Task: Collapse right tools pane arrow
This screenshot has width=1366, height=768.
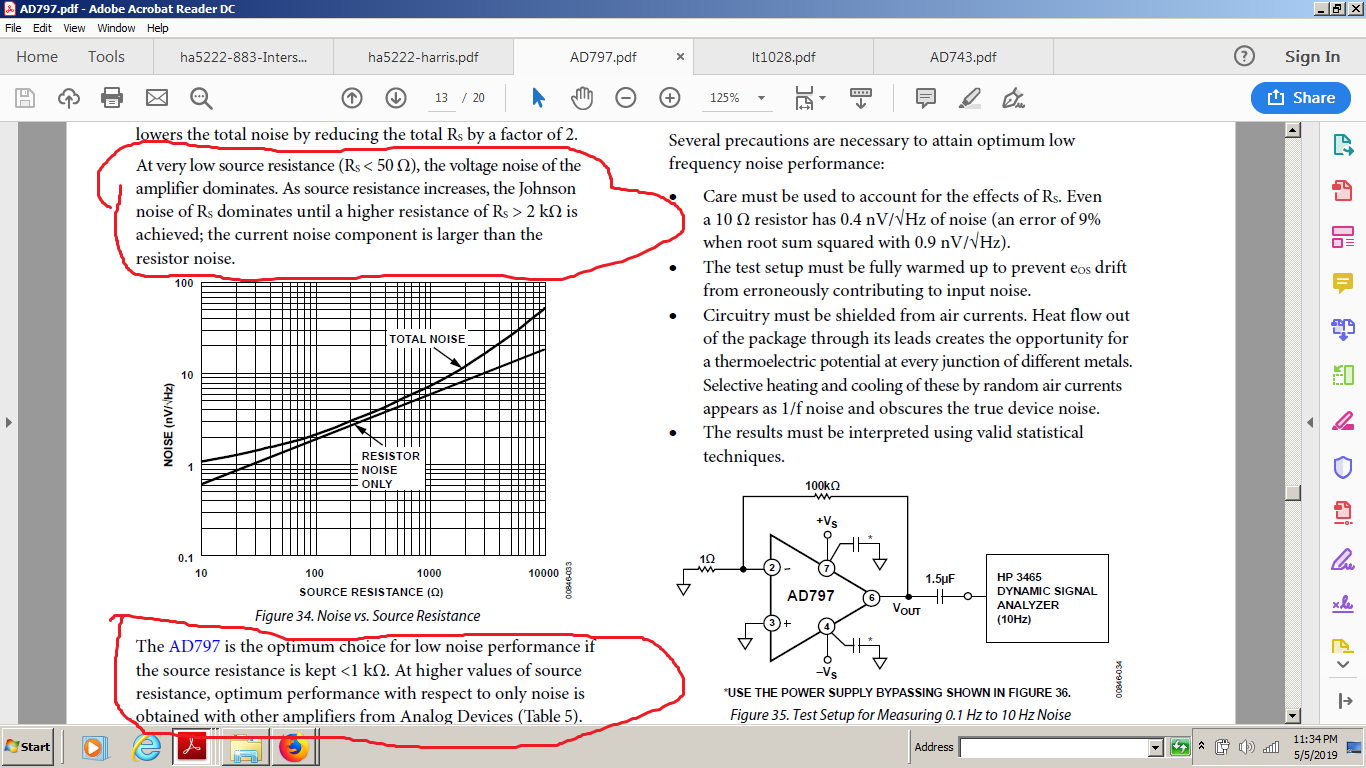Action: [x=1343, y=700]
